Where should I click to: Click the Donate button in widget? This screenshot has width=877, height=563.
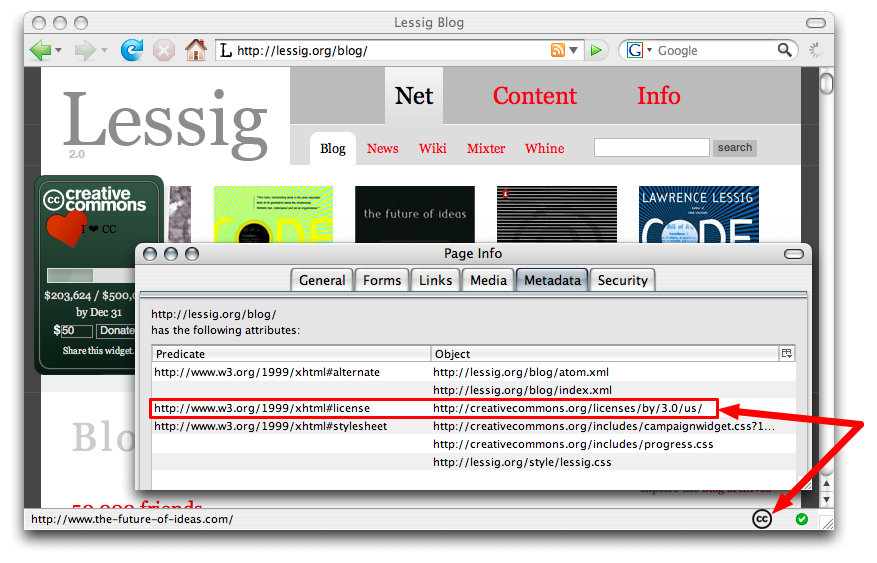coord(116,330)
